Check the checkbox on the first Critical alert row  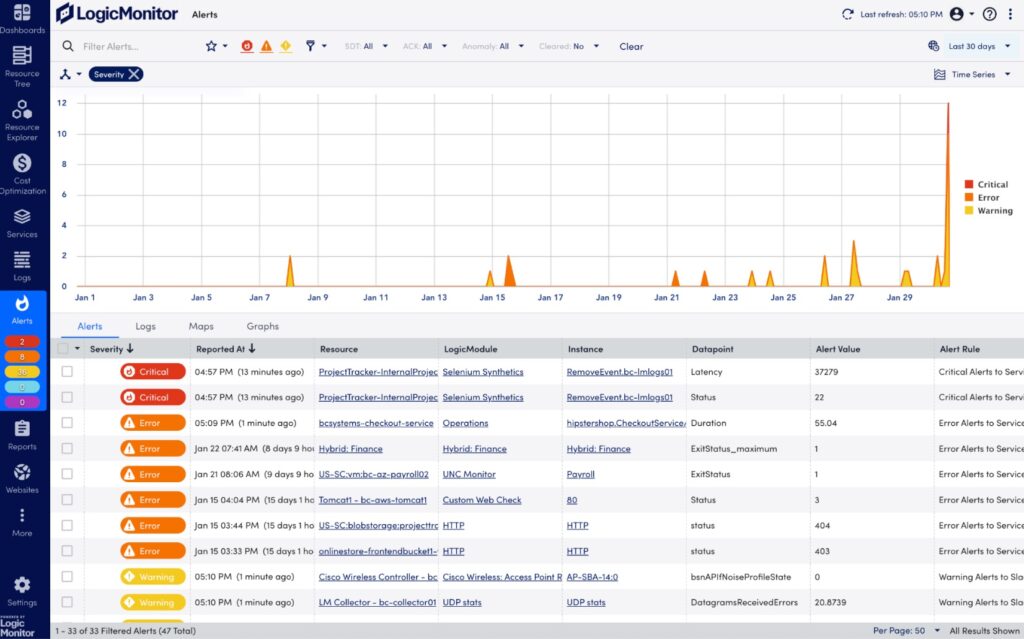coord(68,371)
